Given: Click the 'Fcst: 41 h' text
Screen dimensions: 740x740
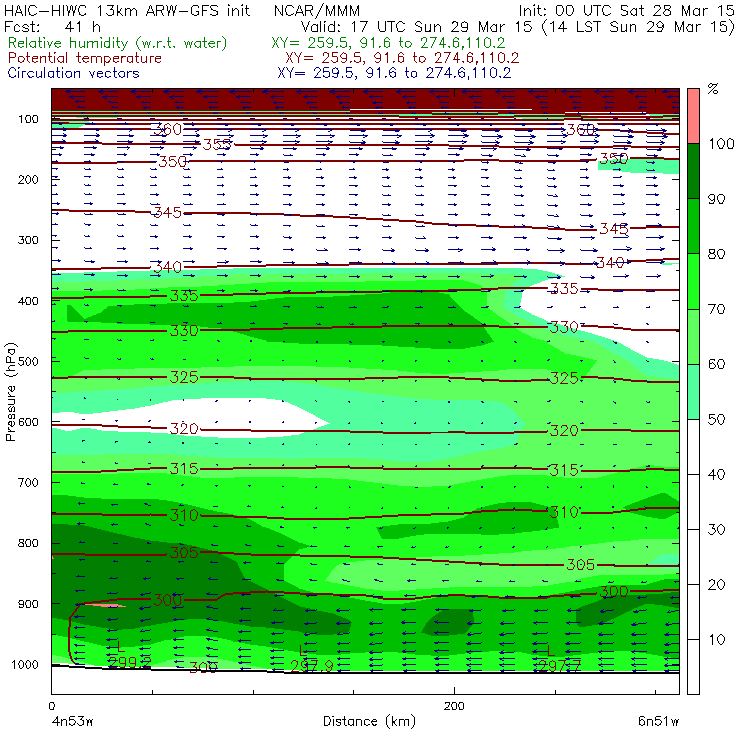Looking at the screenshot, I should point(52,26).
